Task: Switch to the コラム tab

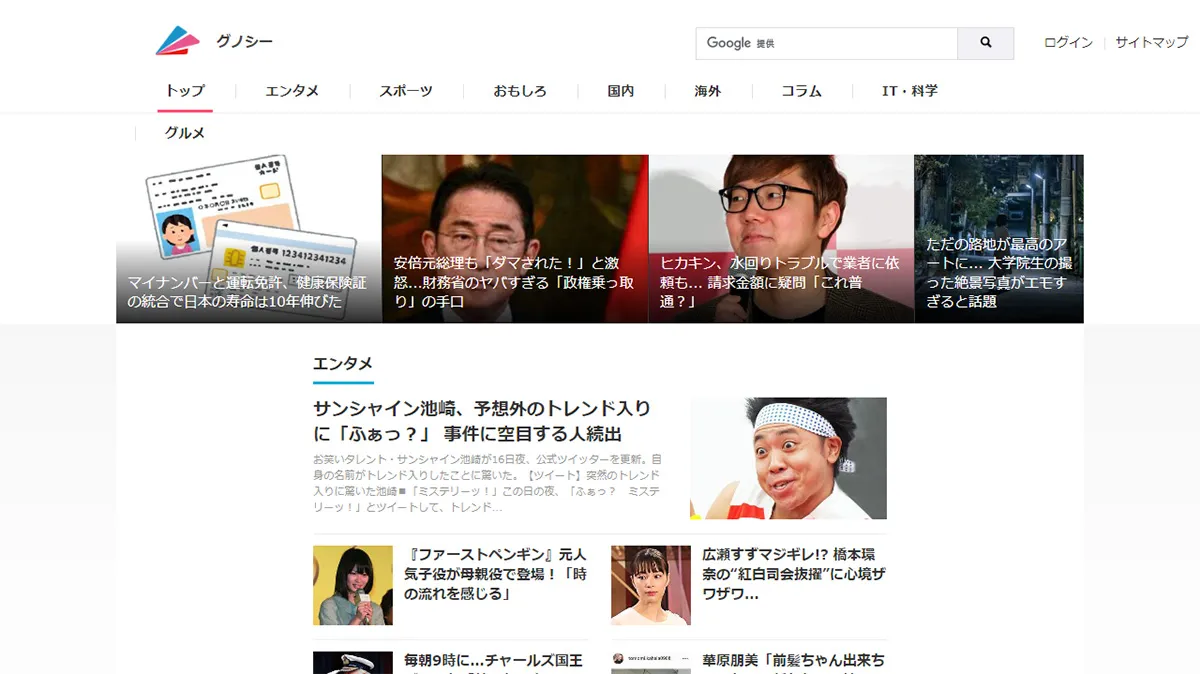Action: click(x=800, y=91)
